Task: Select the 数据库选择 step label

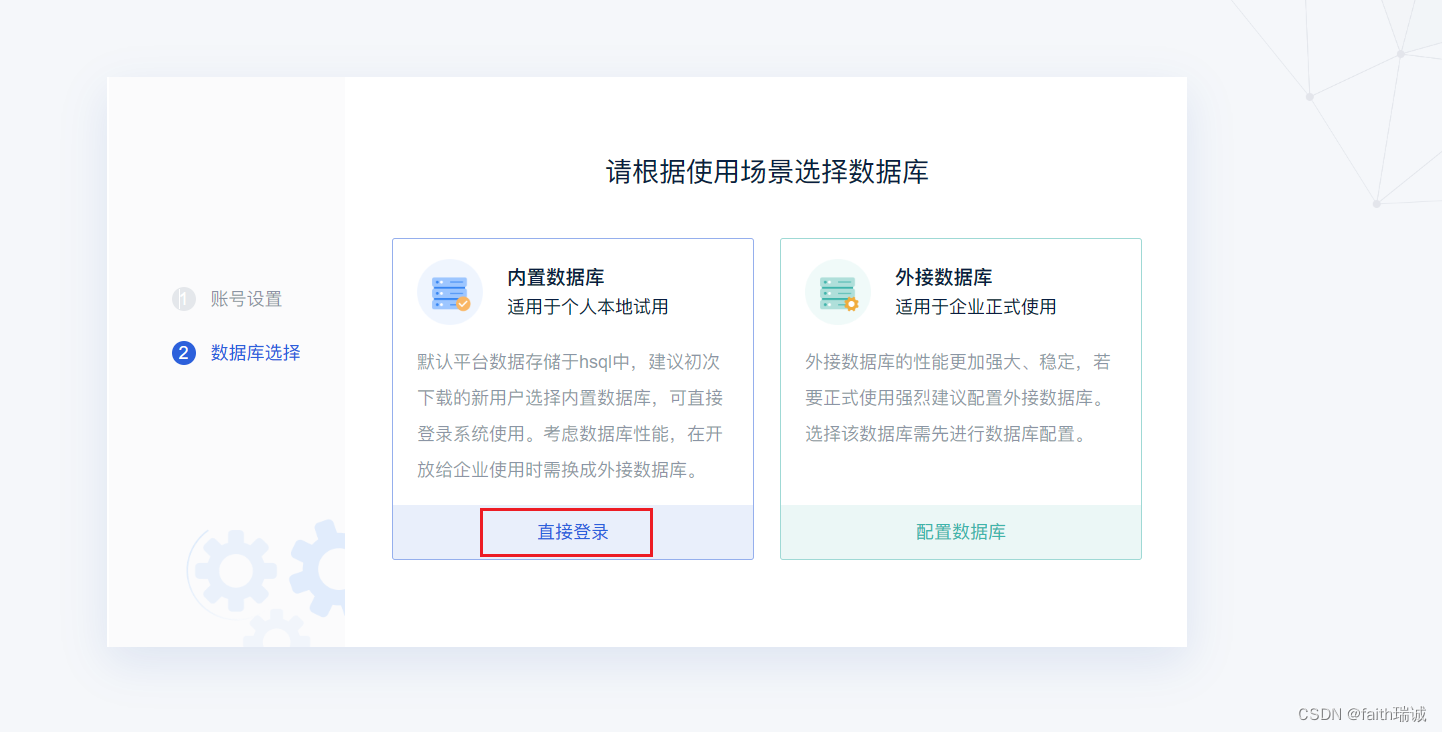Action: [x=255, y=353]
